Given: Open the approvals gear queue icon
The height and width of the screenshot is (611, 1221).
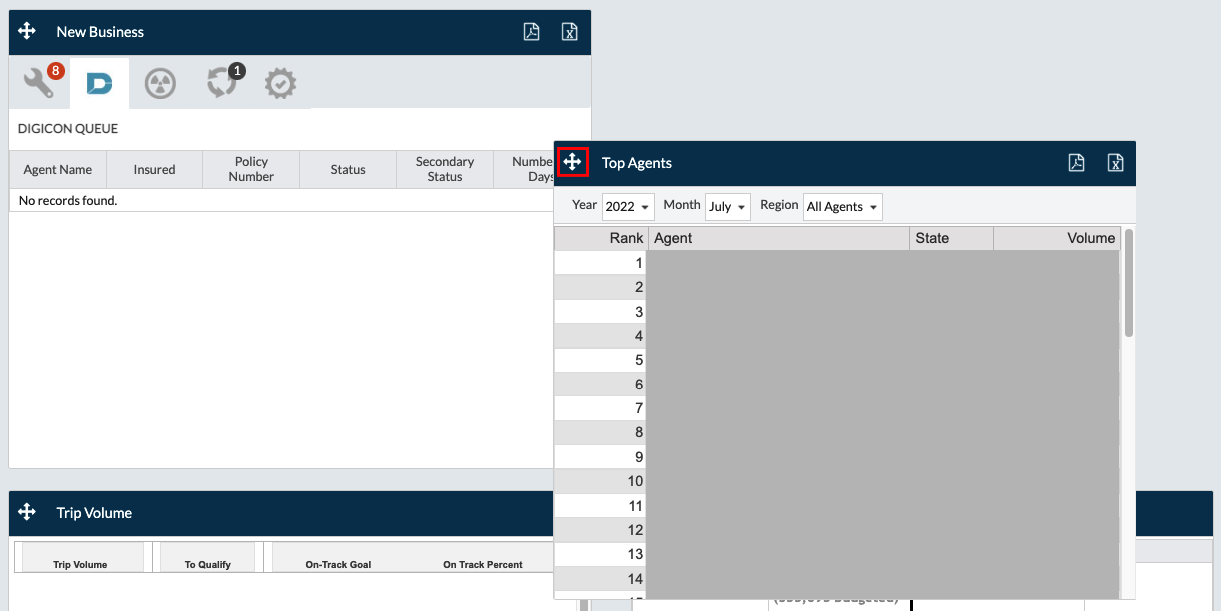Looking at the screenshot, I should click(280, 83).
